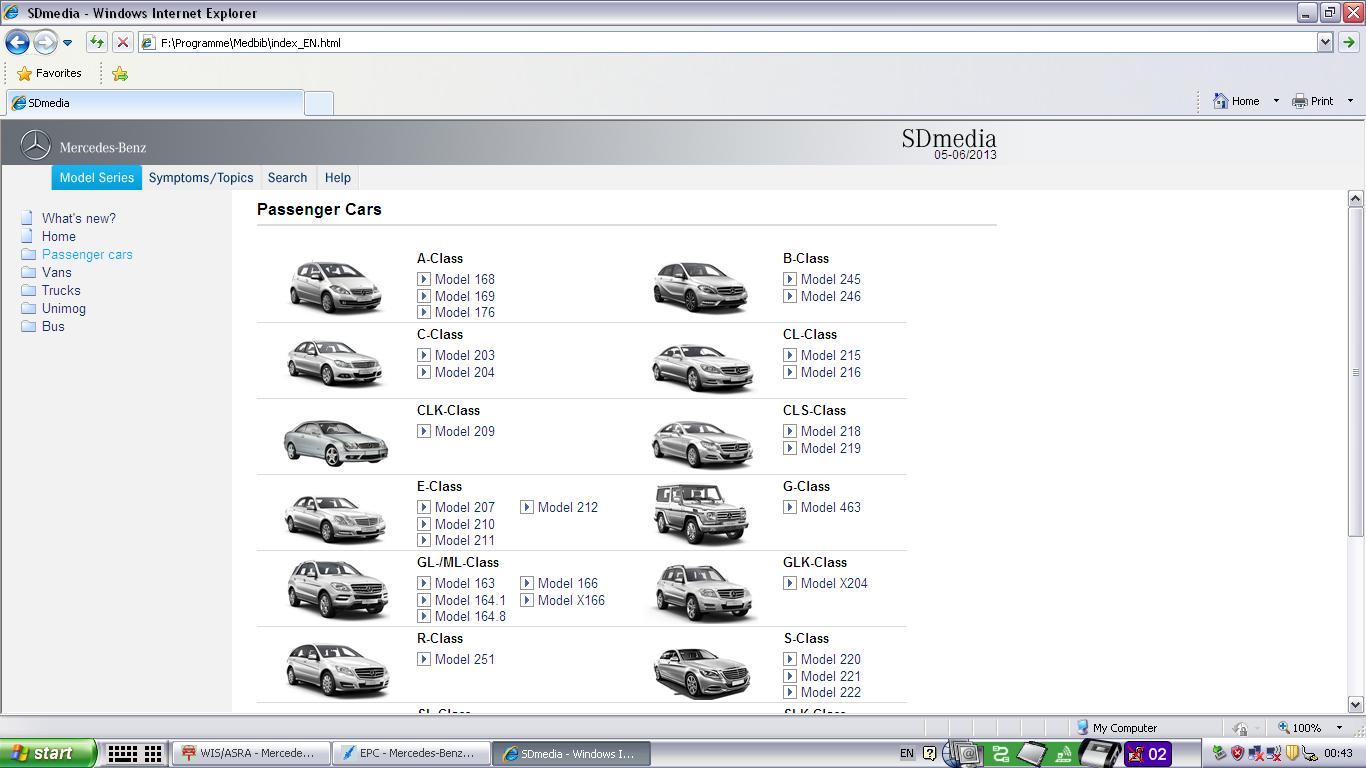
Task: Click the browser Forward arrow button
Action: pos(45,42)
